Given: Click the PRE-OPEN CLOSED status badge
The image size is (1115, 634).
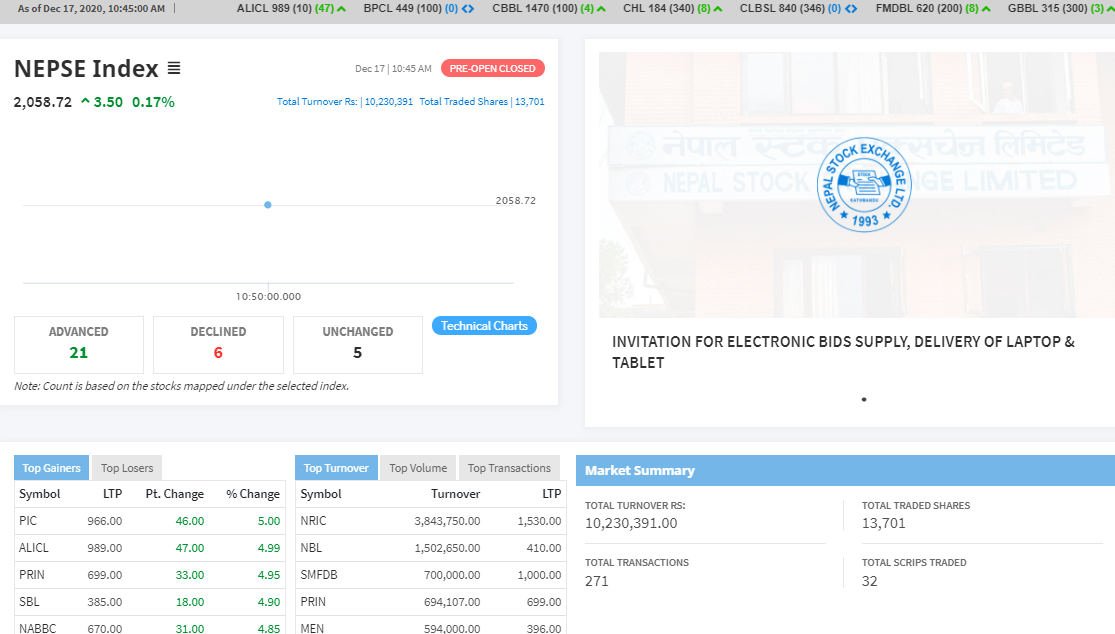Looking at the screenshot, I should pyautogui.click(x=493, y=68).
